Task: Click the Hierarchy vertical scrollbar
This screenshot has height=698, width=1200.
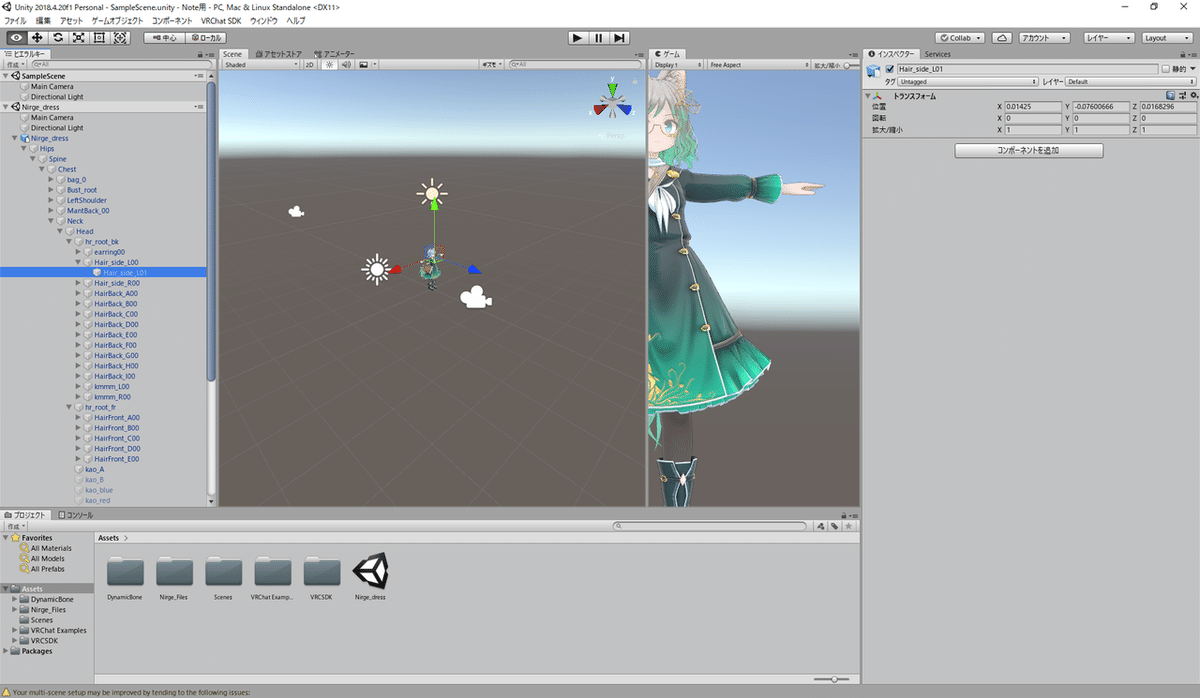Action: (211, 230)
